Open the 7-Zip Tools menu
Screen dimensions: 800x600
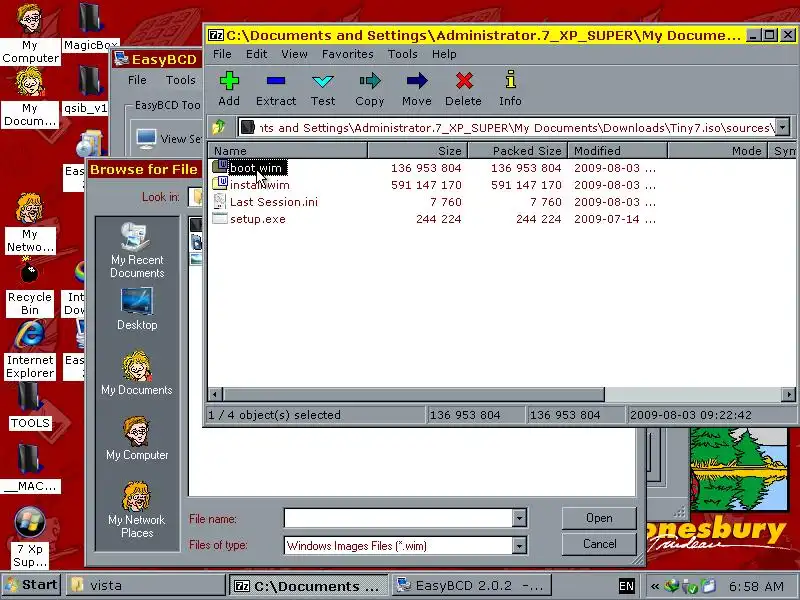[x=403, y=54]
